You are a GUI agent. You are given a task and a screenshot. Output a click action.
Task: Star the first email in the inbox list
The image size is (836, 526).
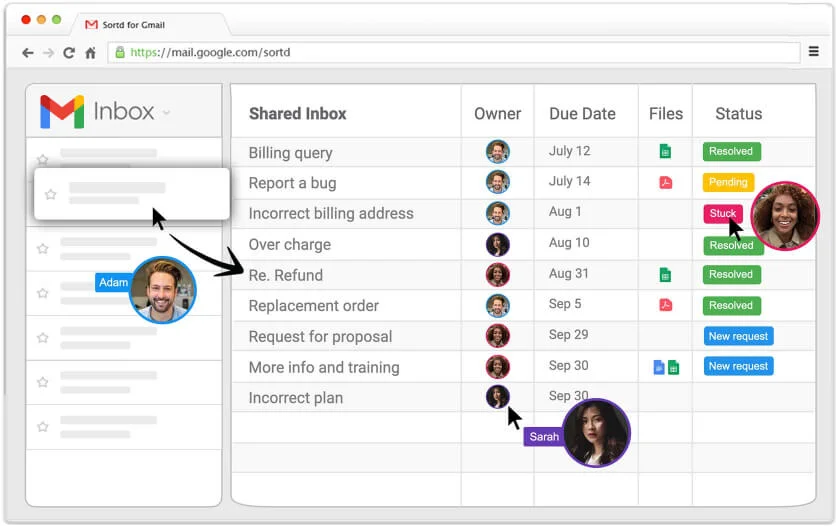[x=43, y=159]
